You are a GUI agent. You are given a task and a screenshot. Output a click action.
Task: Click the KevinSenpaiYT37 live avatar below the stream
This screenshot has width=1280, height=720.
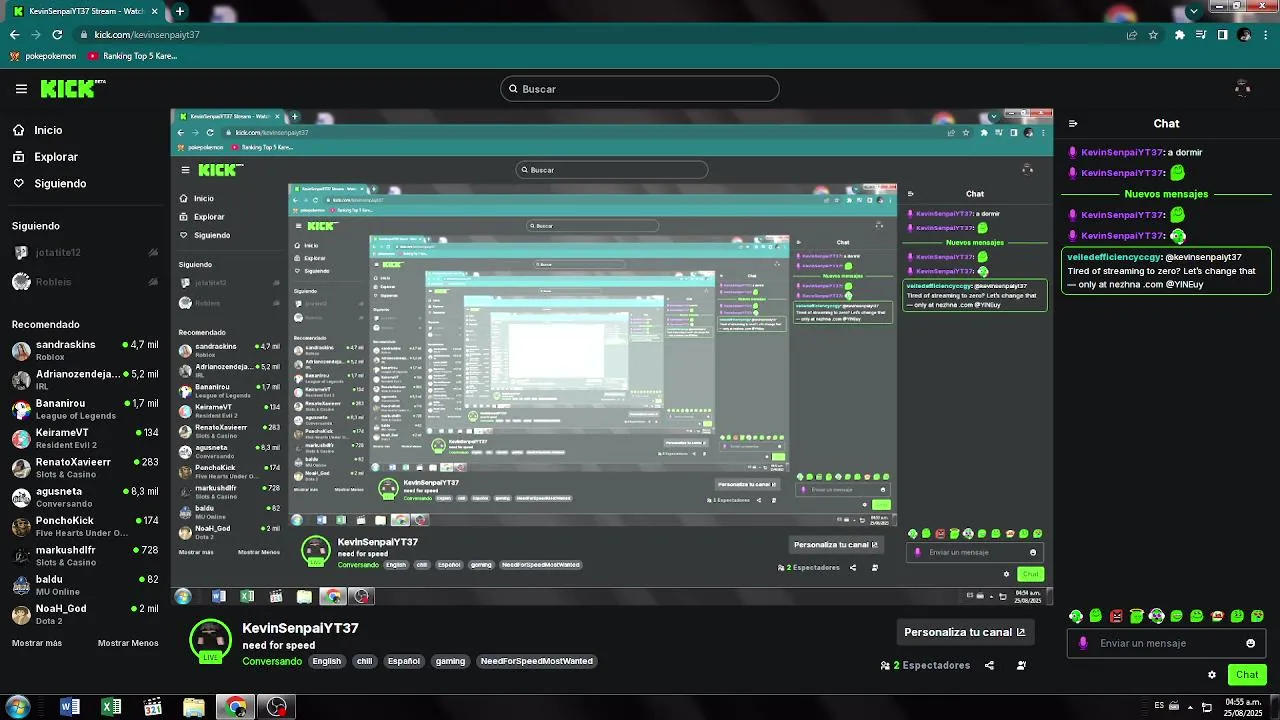click(210, 641)
